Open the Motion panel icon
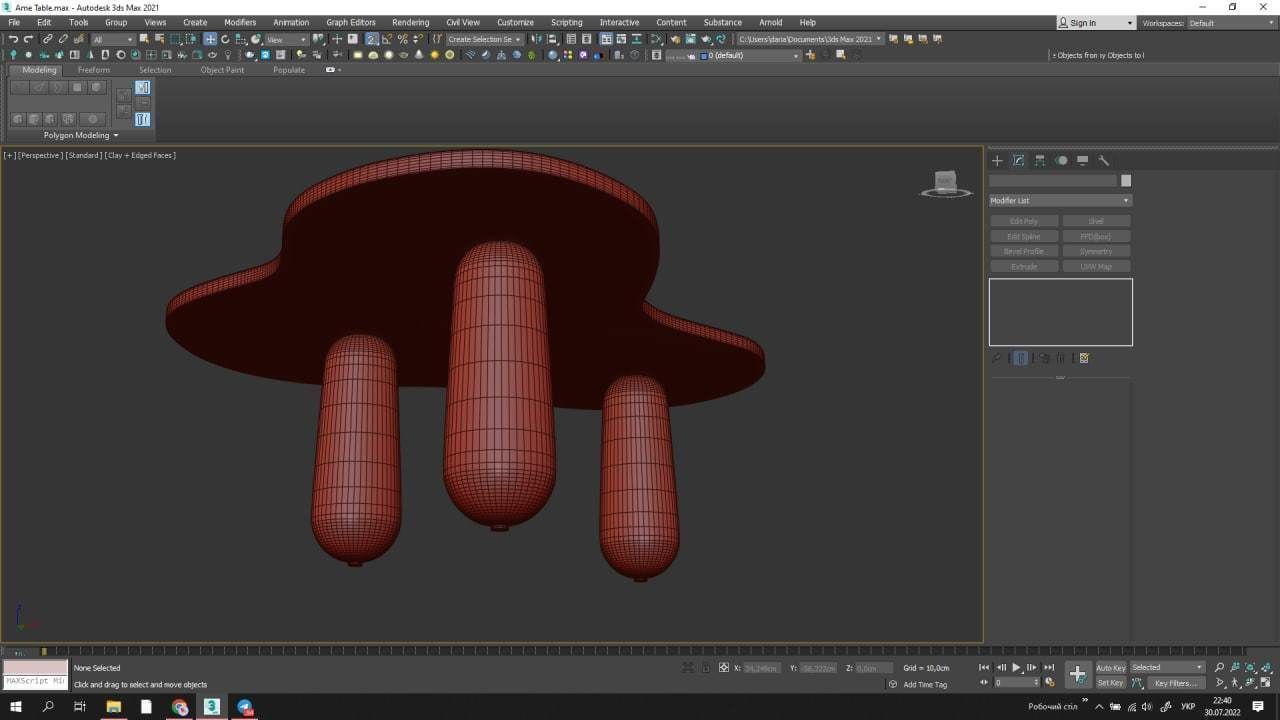Viewport: 1280px width, 720px height. (1061, 160)
